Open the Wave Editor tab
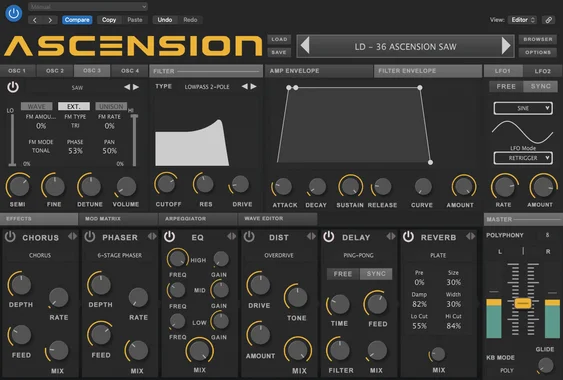Viewport: 563px width, 380px height. coord(278,218)
